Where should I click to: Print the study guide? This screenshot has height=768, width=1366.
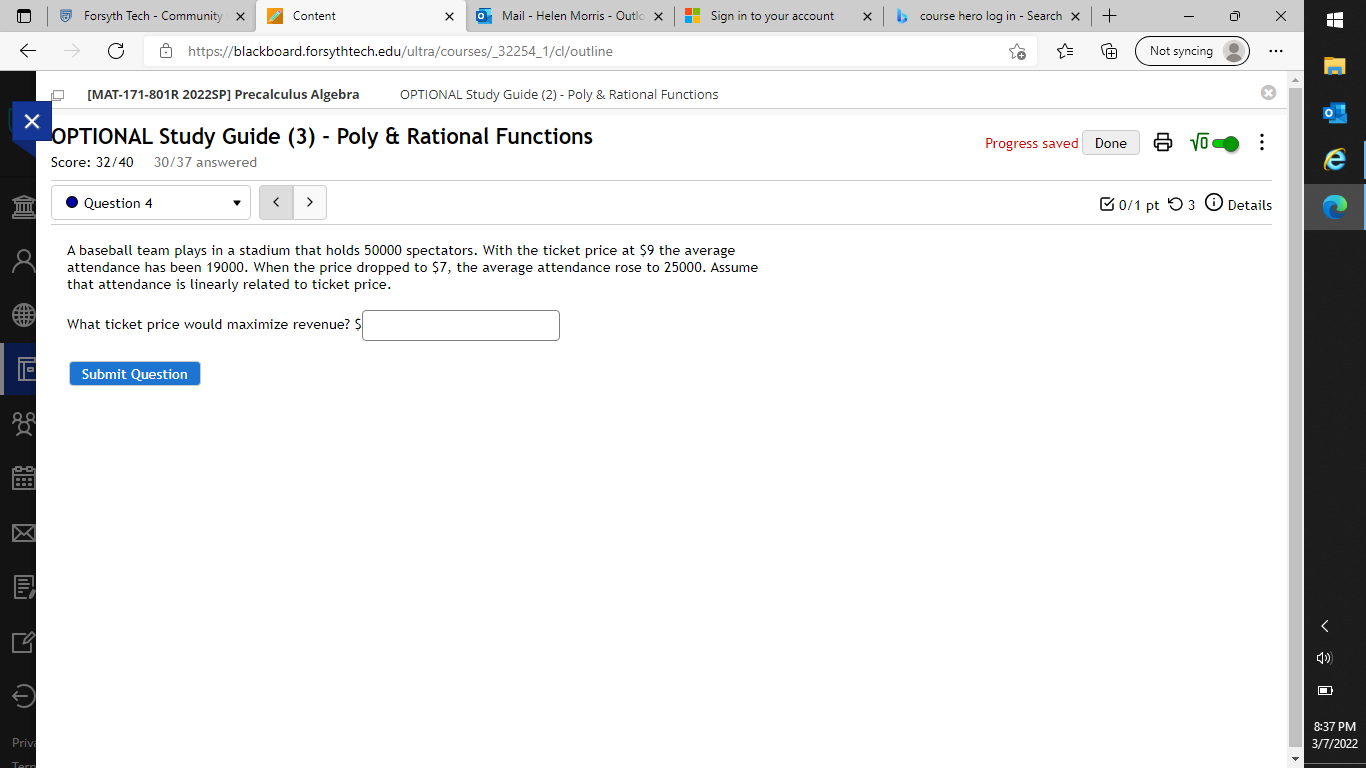click(x=1162, y=143)
